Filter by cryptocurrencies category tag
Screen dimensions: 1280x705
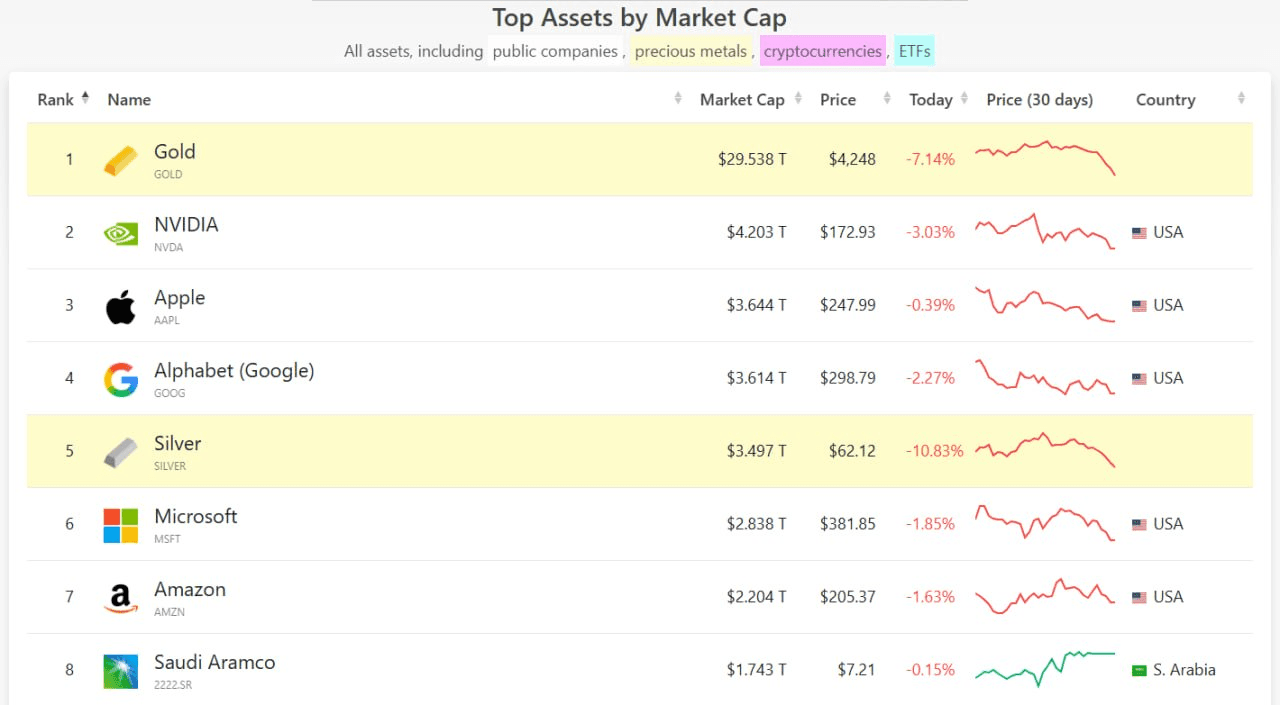pos(822,51)
